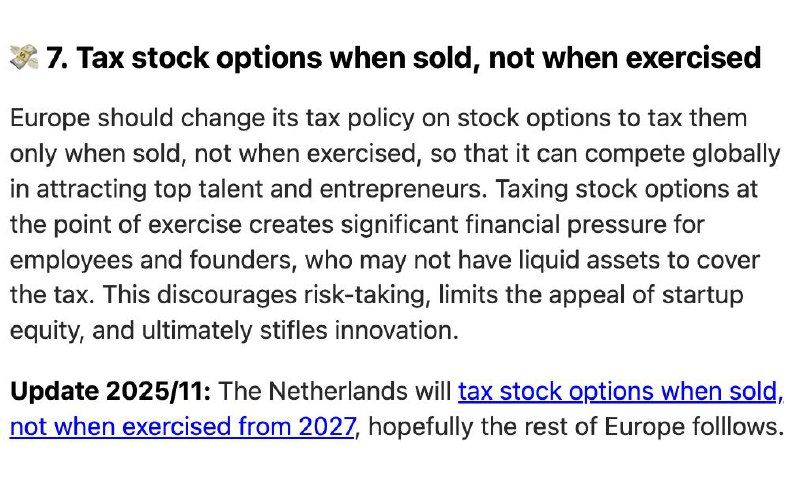Click the heading number "7."
Screen dimensions: 800x477
coord(58,59)
